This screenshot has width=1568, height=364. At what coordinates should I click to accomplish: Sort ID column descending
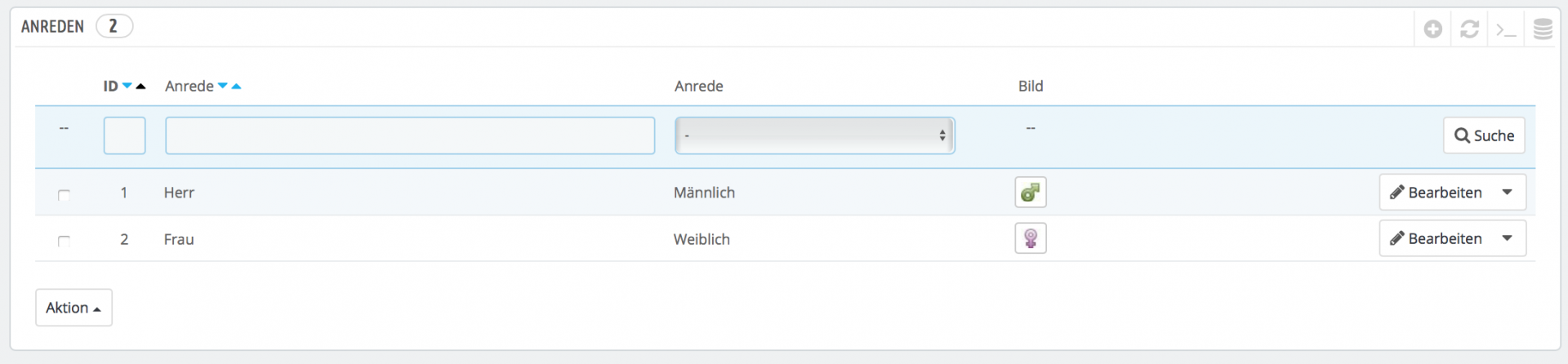tap(127, 86)
